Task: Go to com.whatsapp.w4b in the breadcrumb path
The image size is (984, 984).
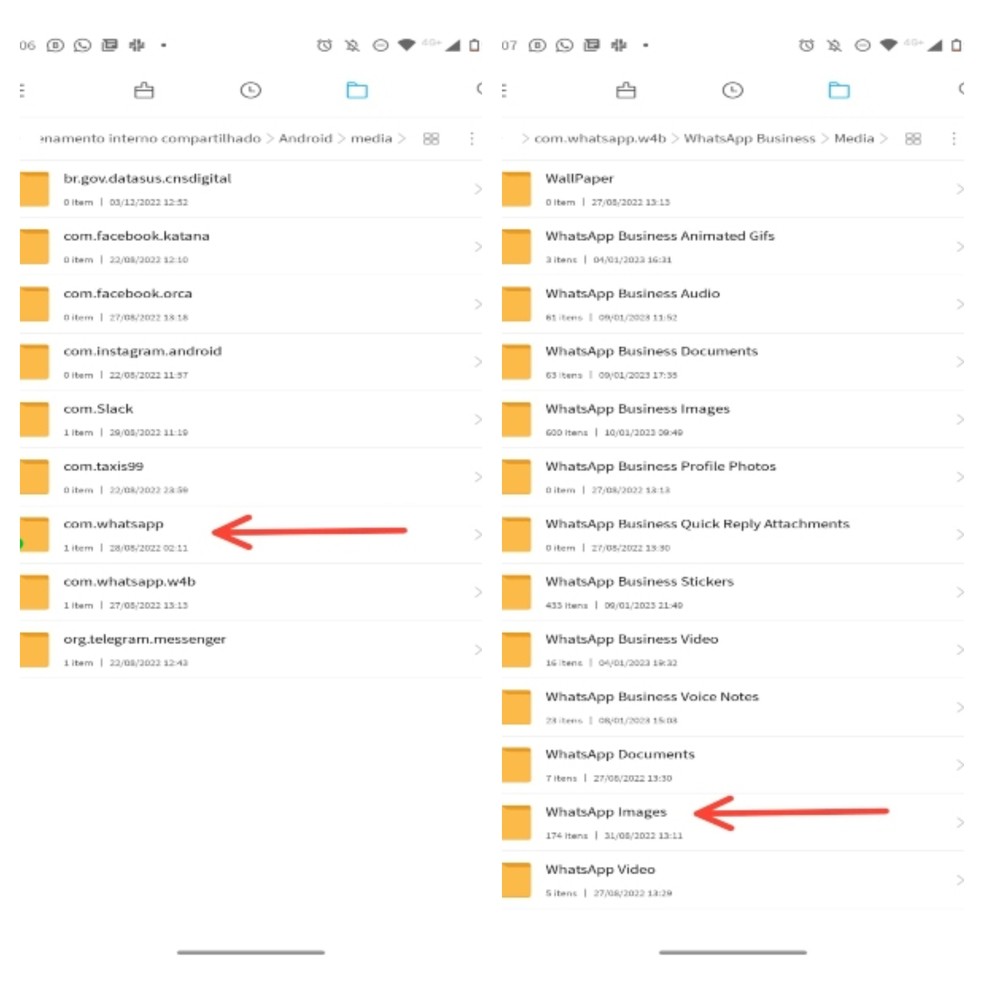Action: (600, 138)
